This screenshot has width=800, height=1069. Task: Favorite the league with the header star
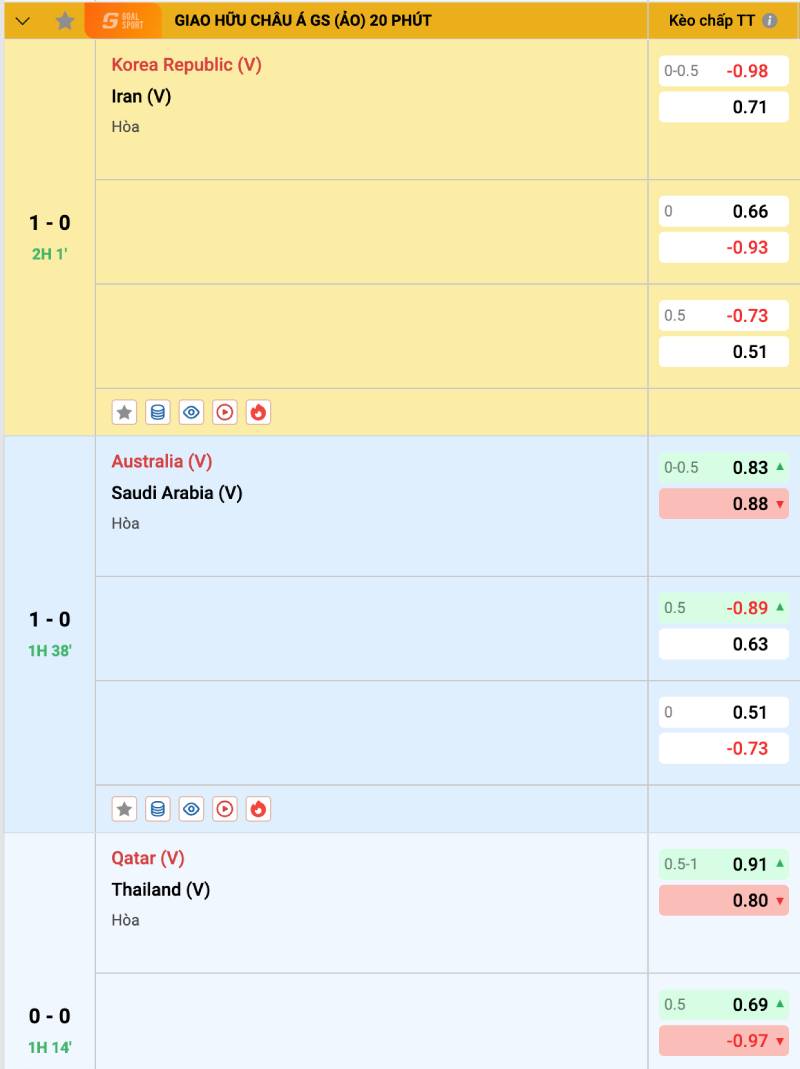65,21
